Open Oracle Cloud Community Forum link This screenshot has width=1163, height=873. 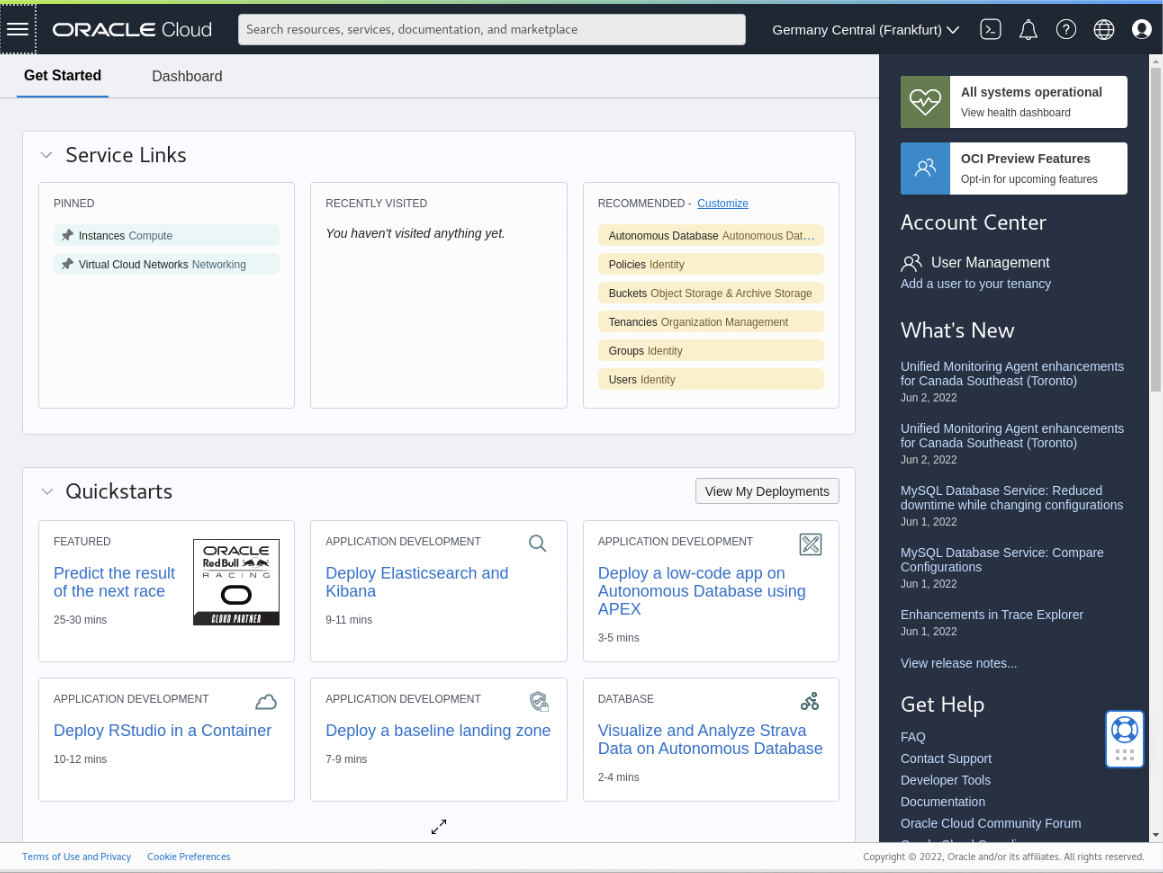pos(990,823)
